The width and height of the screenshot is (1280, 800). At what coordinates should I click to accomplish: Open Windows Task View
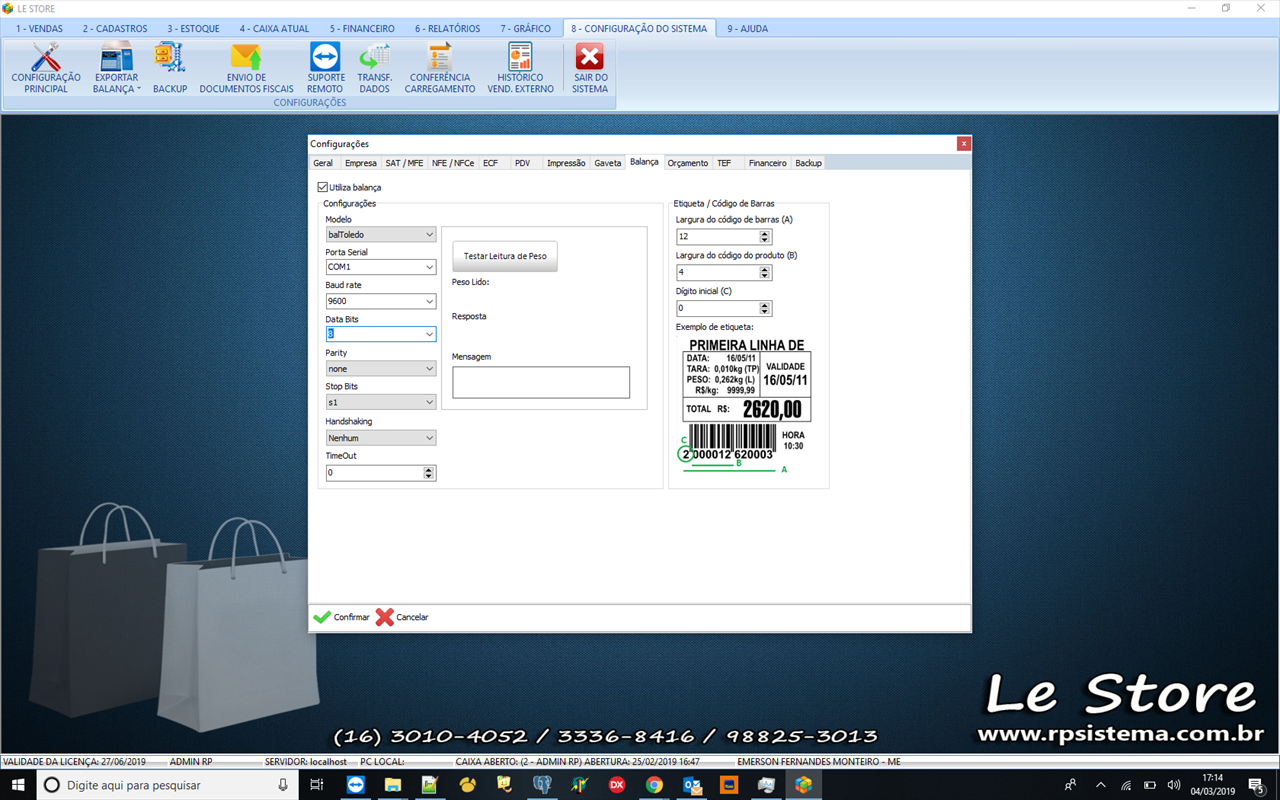(x=316, y=785)
